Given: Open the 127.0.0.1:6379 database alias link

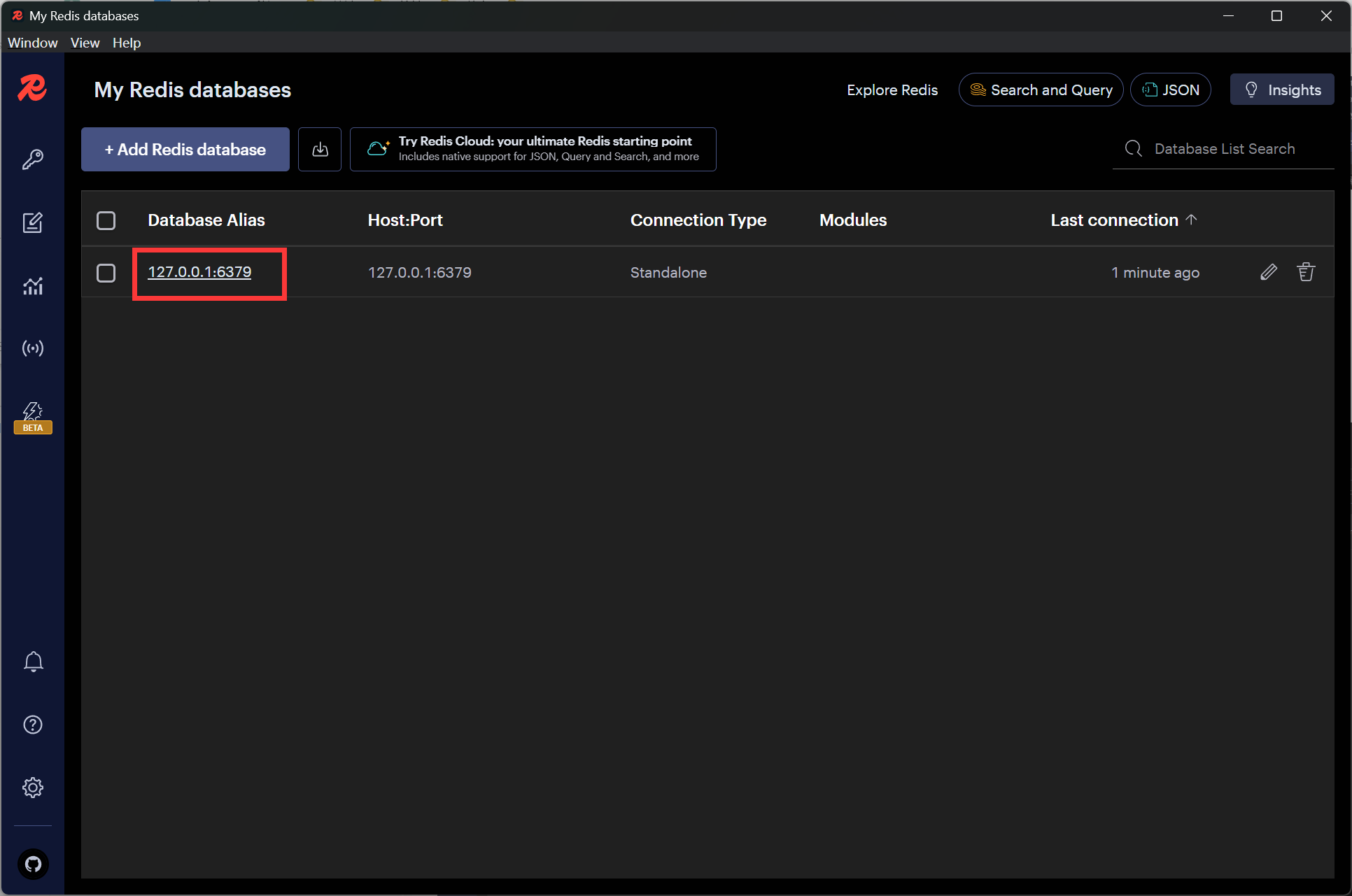Looking at the screenshot, I should pos(199,272).
